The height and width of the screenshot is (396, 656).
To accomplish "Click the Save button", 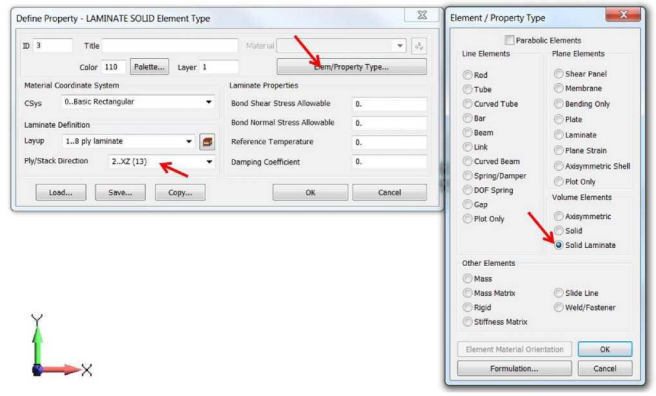I will coord(120,192).
